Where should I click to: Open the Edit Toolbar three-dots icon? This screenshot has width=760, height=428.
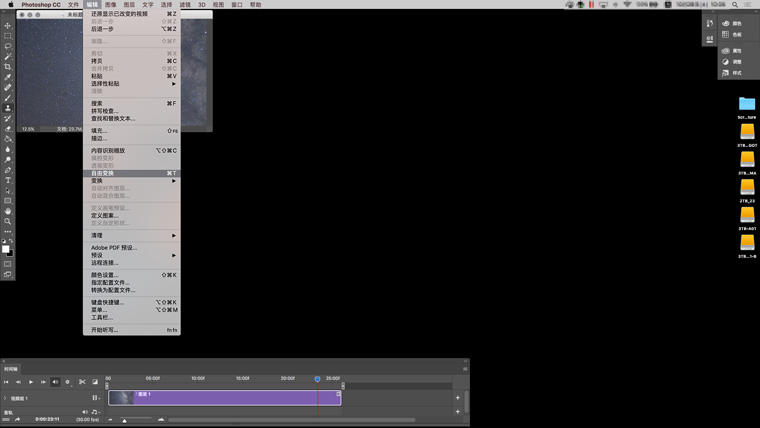coord(8,232)
